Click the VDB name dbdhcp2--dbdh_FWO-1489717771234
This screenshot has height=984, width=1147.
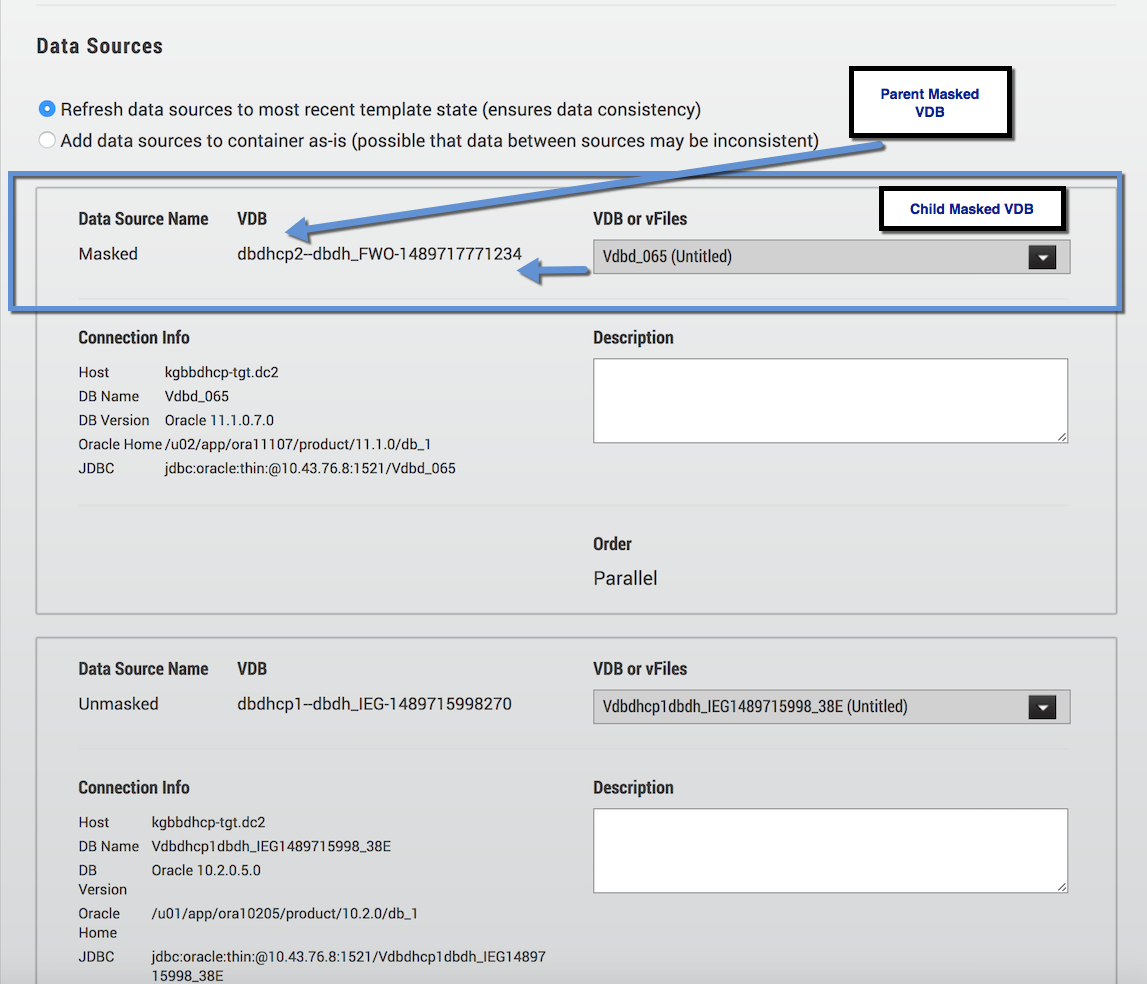click(379, 254)
